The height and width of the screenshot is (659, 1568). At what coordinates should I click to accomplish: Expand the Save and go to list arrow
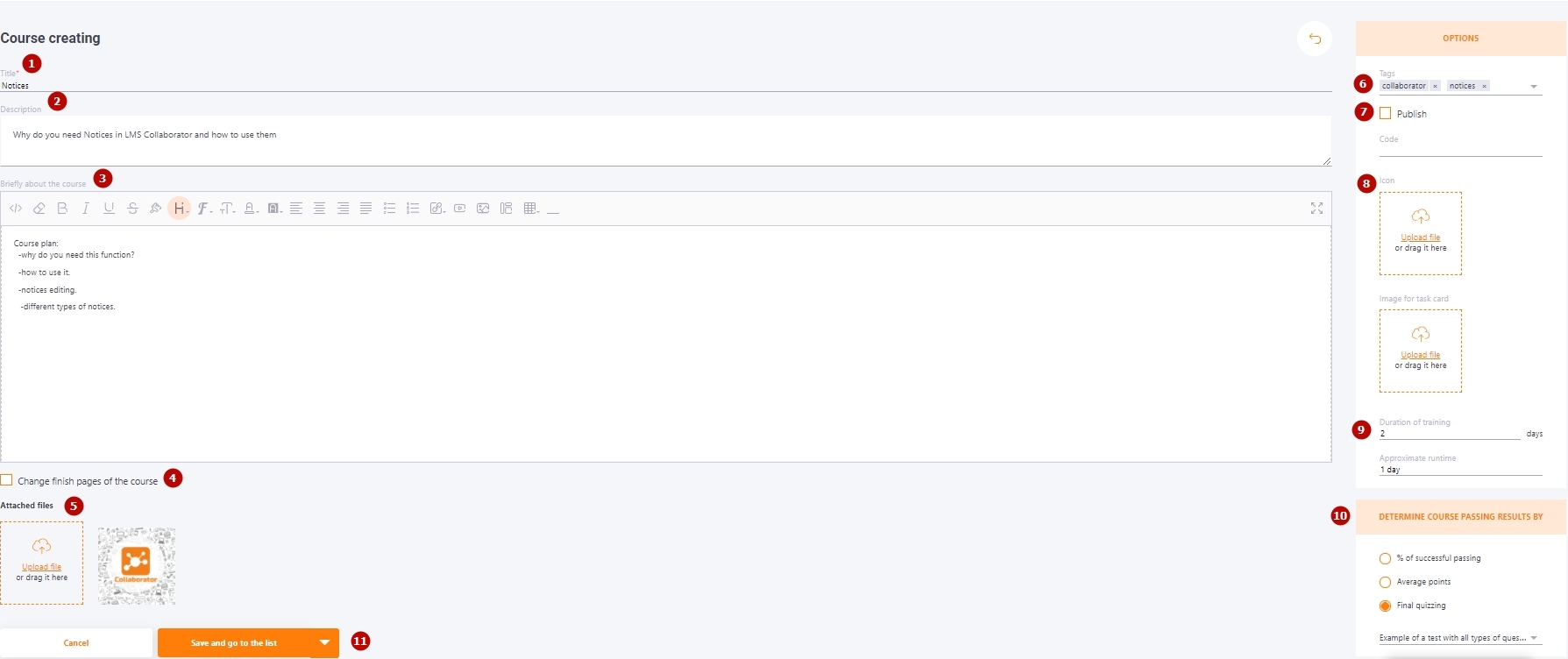point(324,643)
